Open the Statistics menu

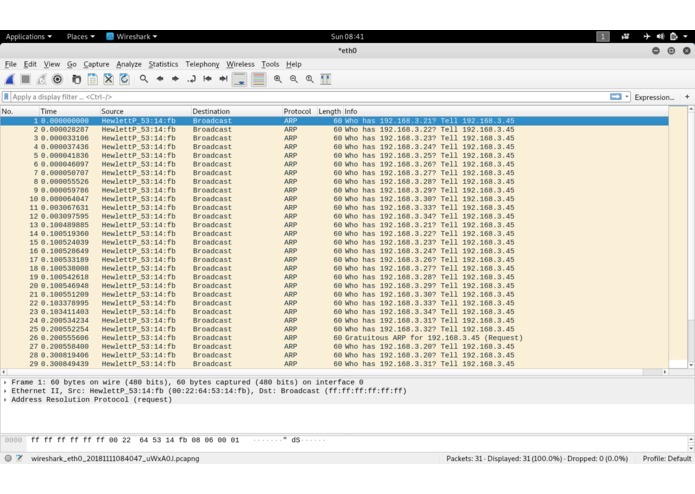163,64
